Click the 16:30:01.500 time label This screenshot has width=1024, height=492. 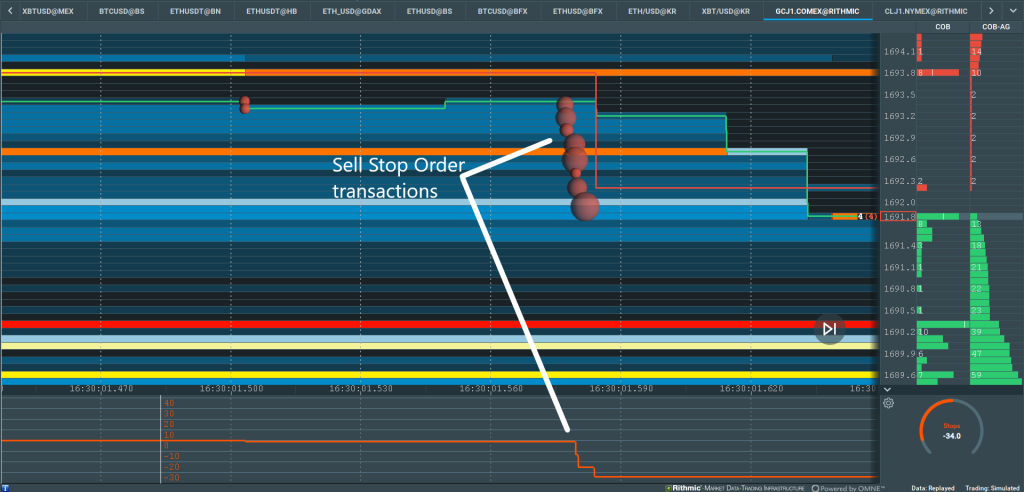tap(231, 389)
